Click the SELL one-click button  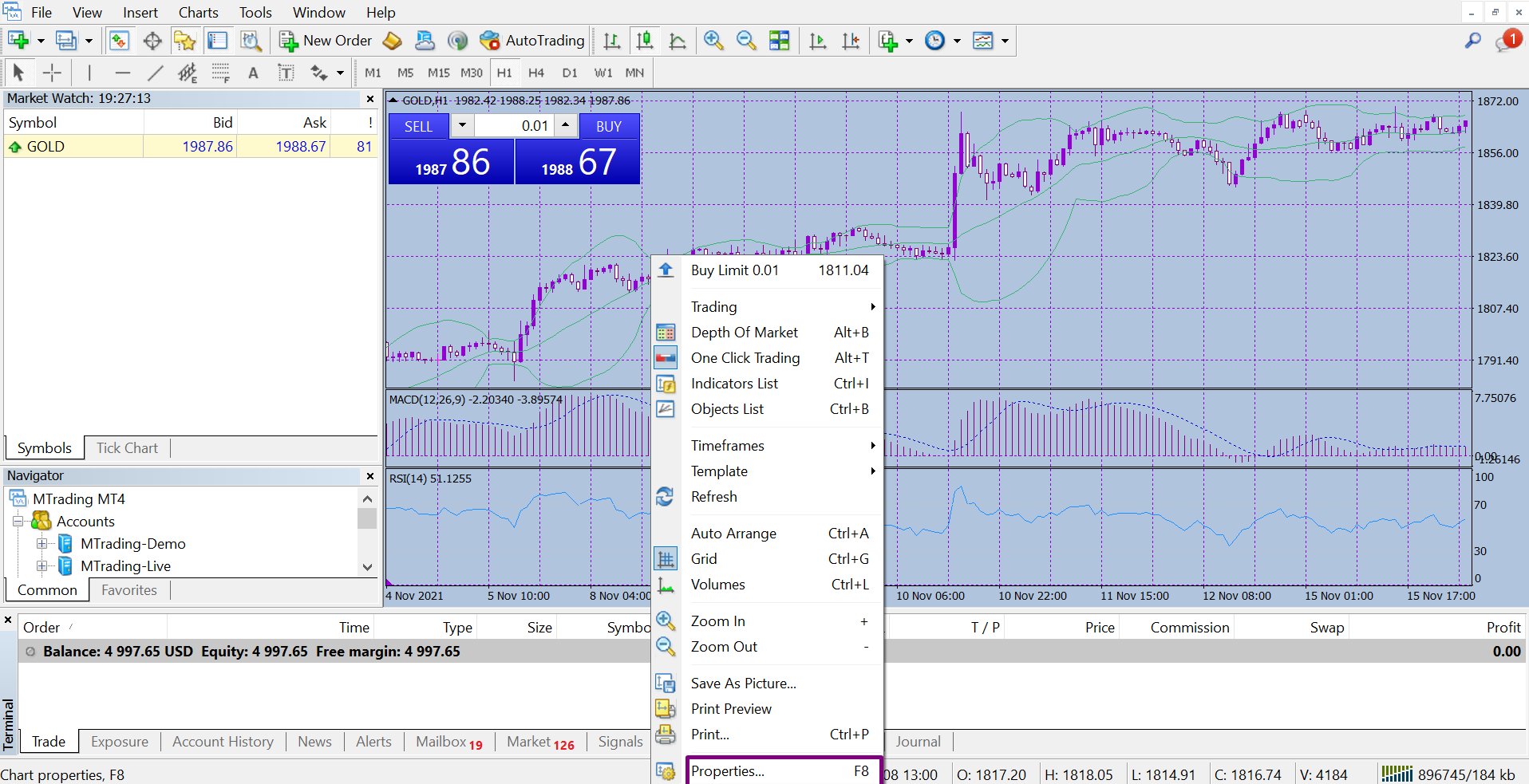419,126
